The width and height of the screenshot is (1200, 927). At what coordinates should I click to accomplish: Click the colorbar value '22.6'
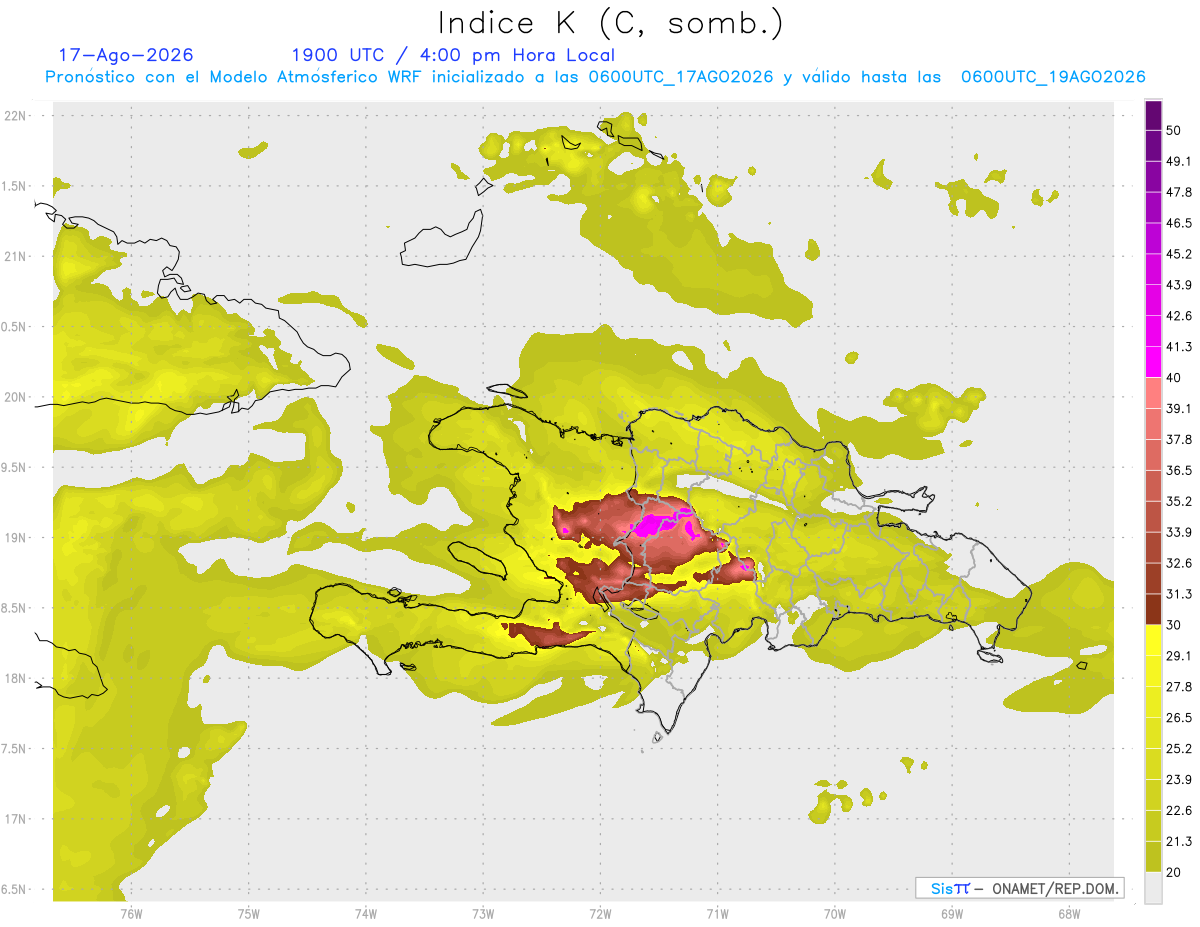(x=1180, y=811)
